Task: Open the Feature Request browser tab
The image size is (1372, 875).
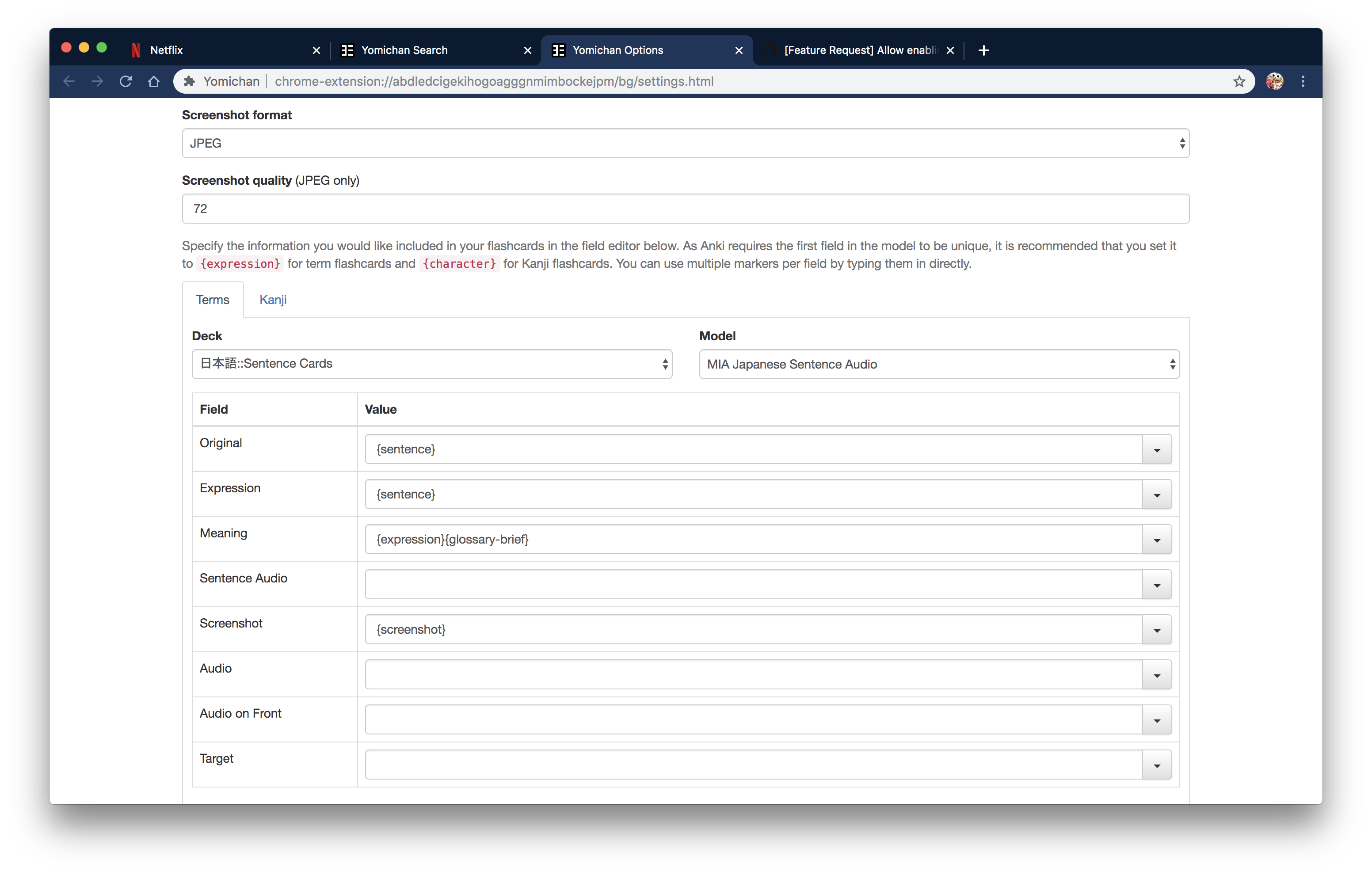Action: tap(855, 50)
